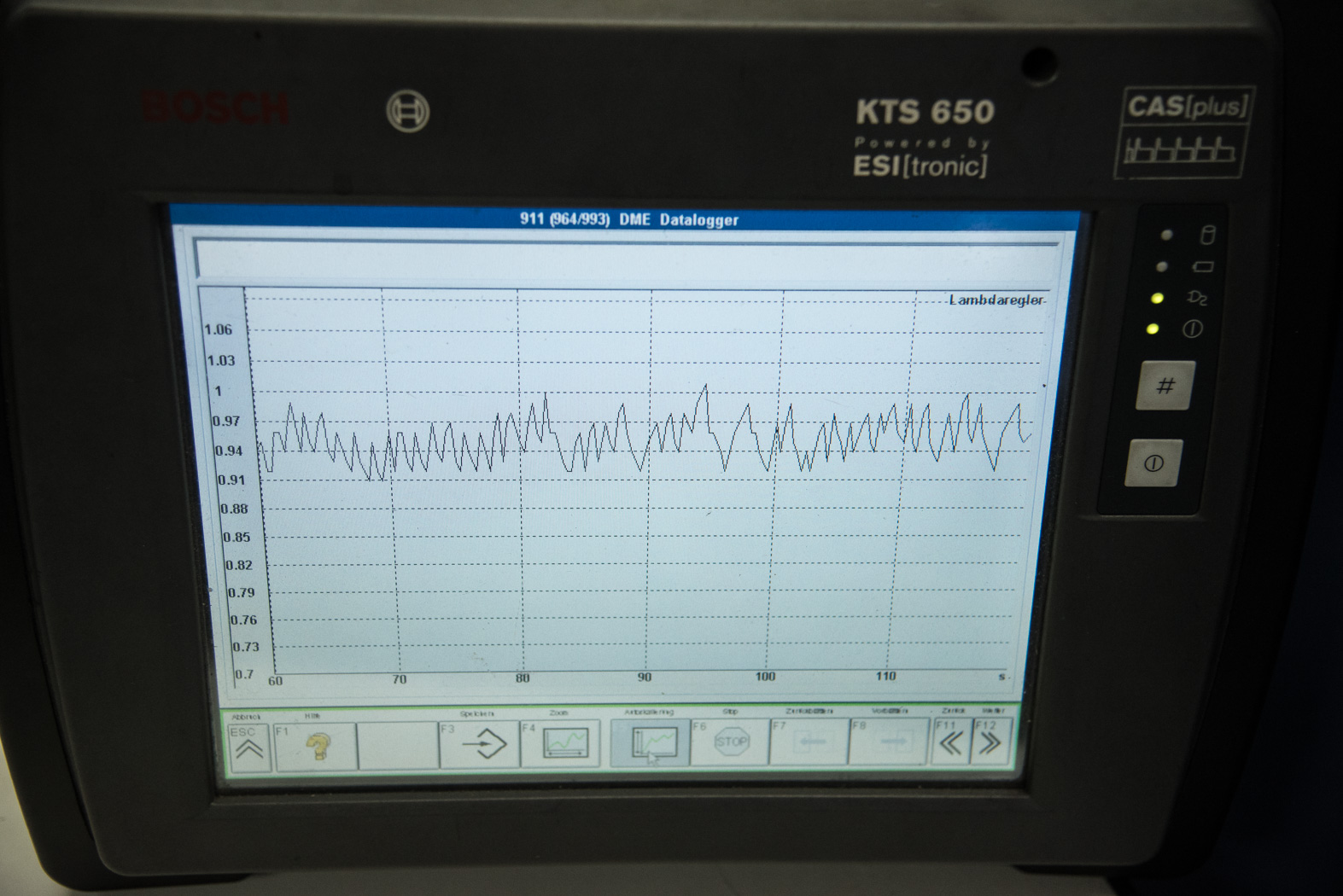
Task: Go forward with F12 double chevron
Action: pyautogui.click(x=991, y=740)
